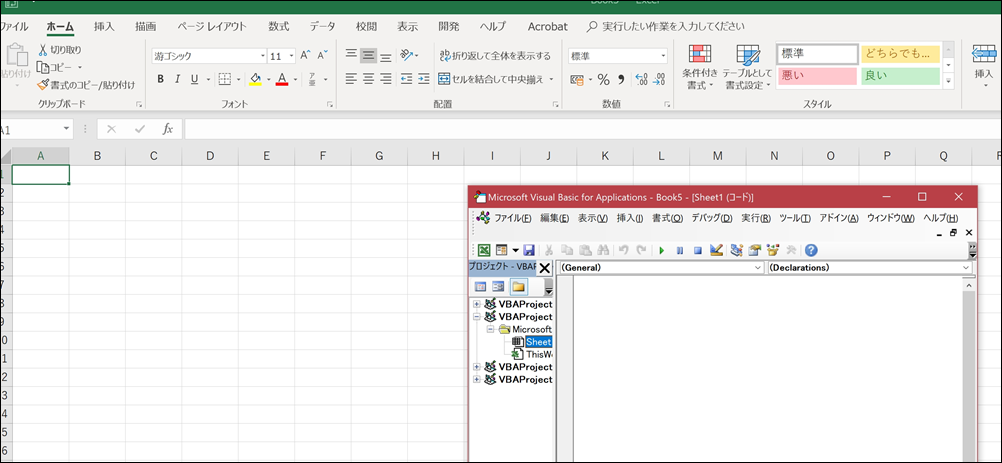
Task: Open Project Explorer icon in VBA toolbar
Action: coord(737,250)
